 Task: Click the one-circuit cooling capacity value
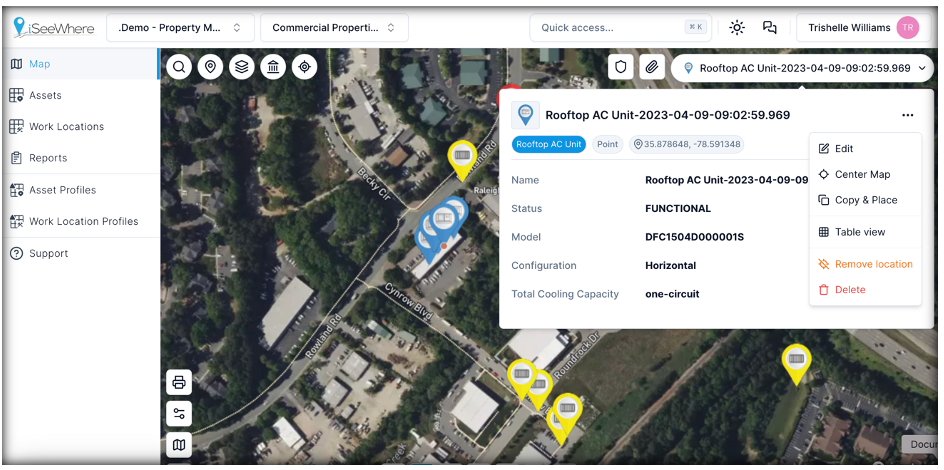(x=672, y=294)
